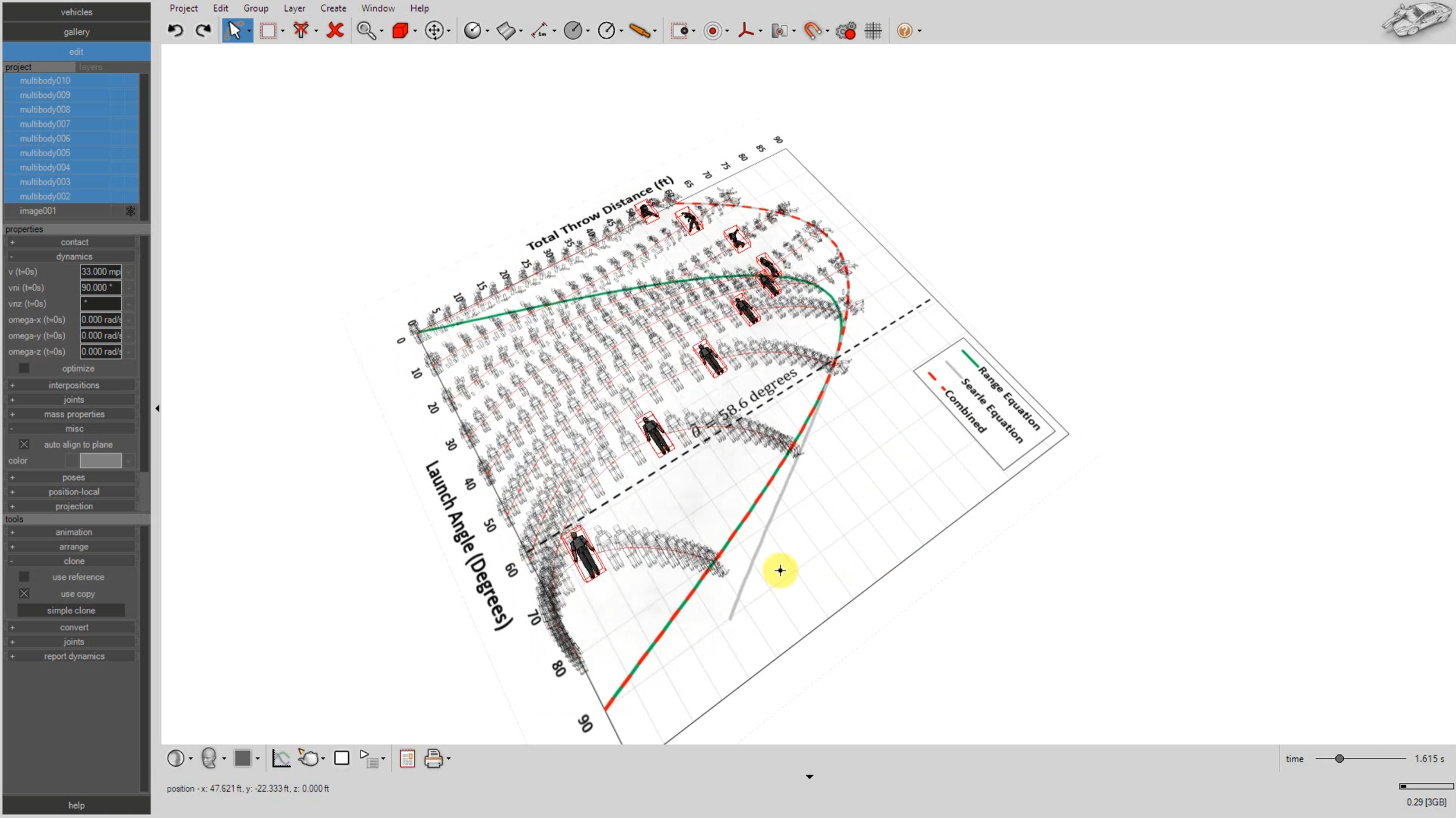Toggle the grid icon in toolbar
This screenshot has height=818, width=1456.
coord(872,30)
